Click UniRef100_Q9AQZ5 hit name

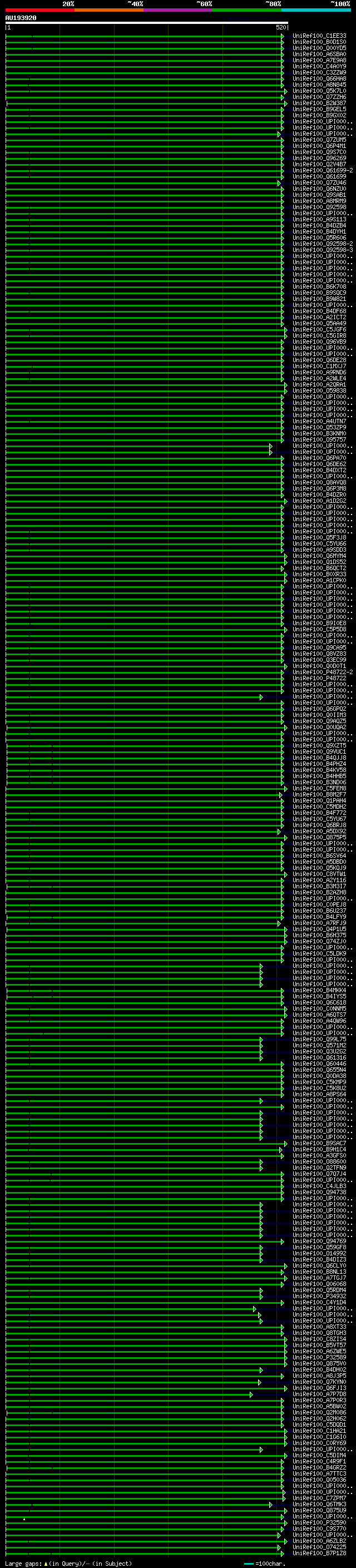point(319,721)
